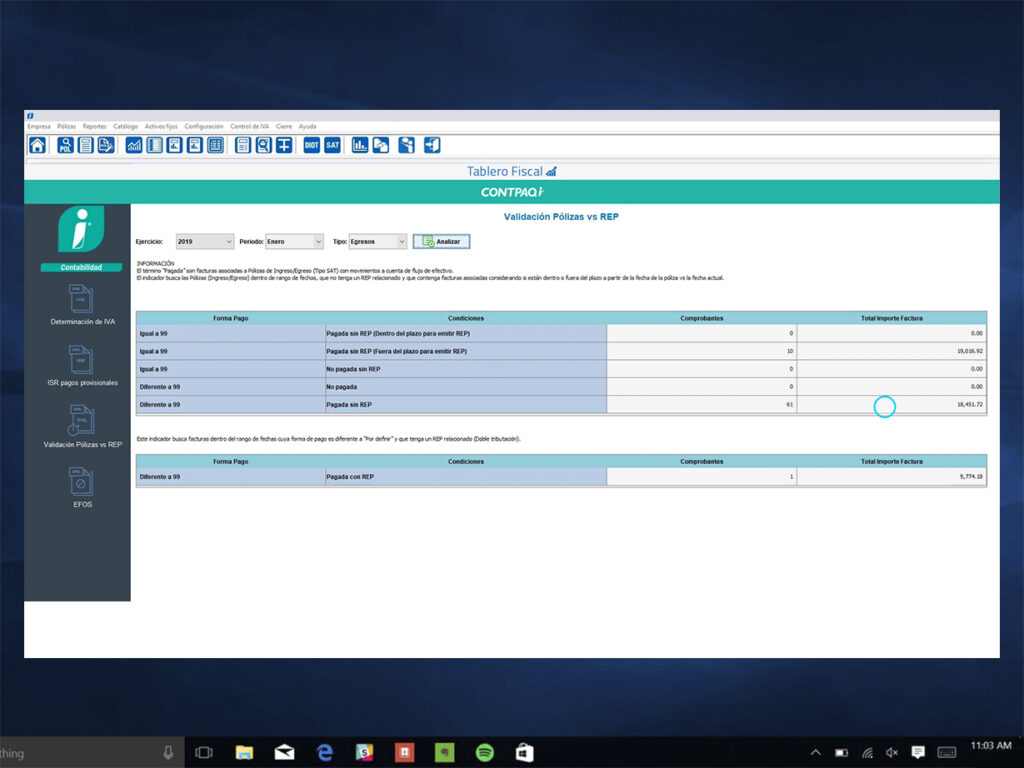
Task: Select the EFOS sidebar icon
Action: point(81,481)
